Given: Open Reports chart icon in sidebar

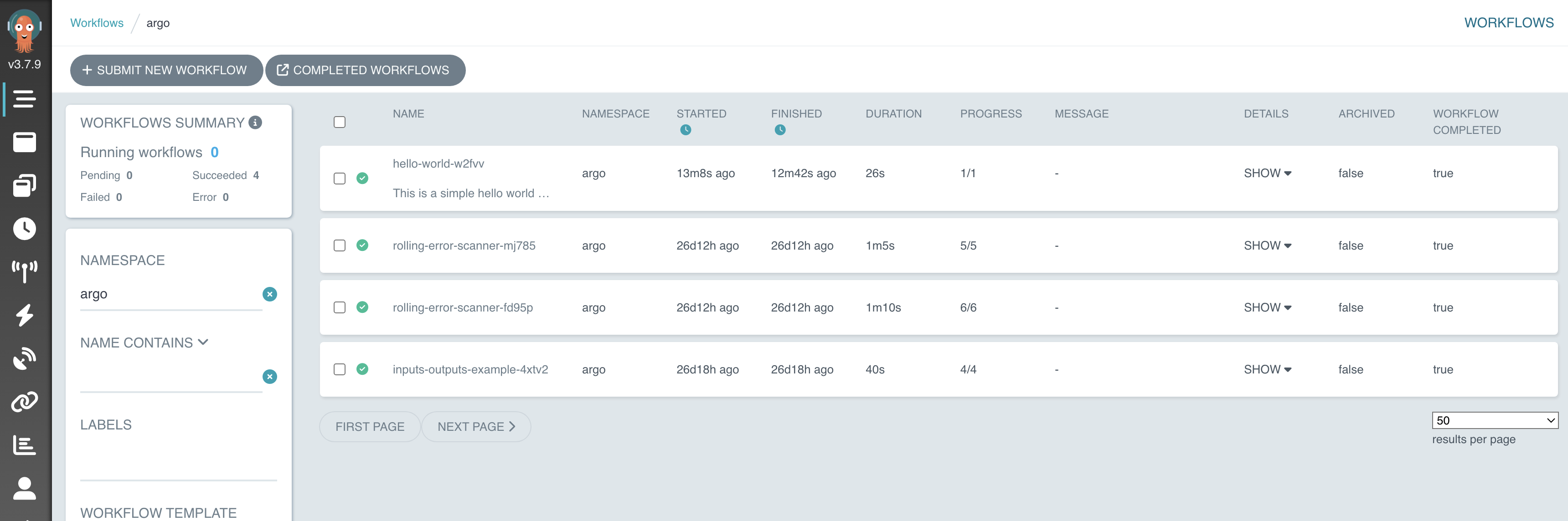Looking at the screenshot, I should [x=24, y=445].
